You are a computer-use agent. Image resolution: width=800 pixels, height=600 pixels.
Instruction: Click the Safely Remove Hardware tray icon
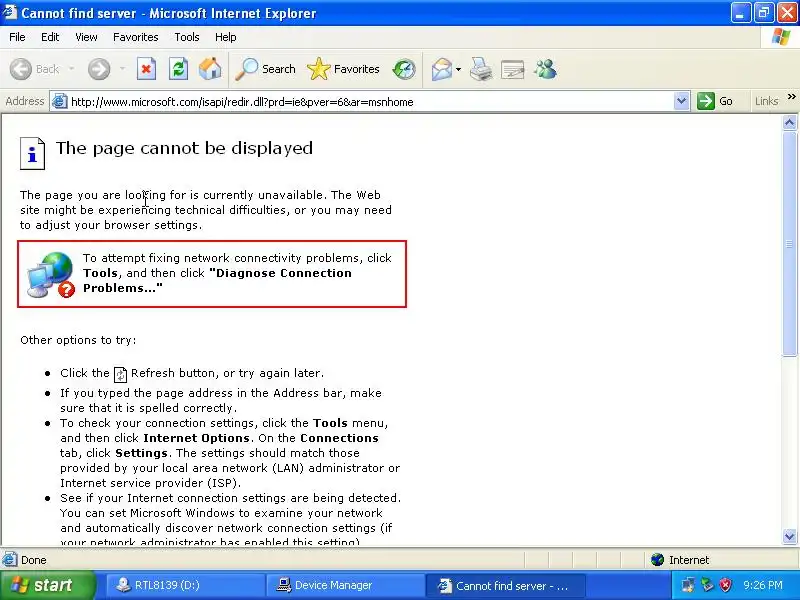click(707, 585)
